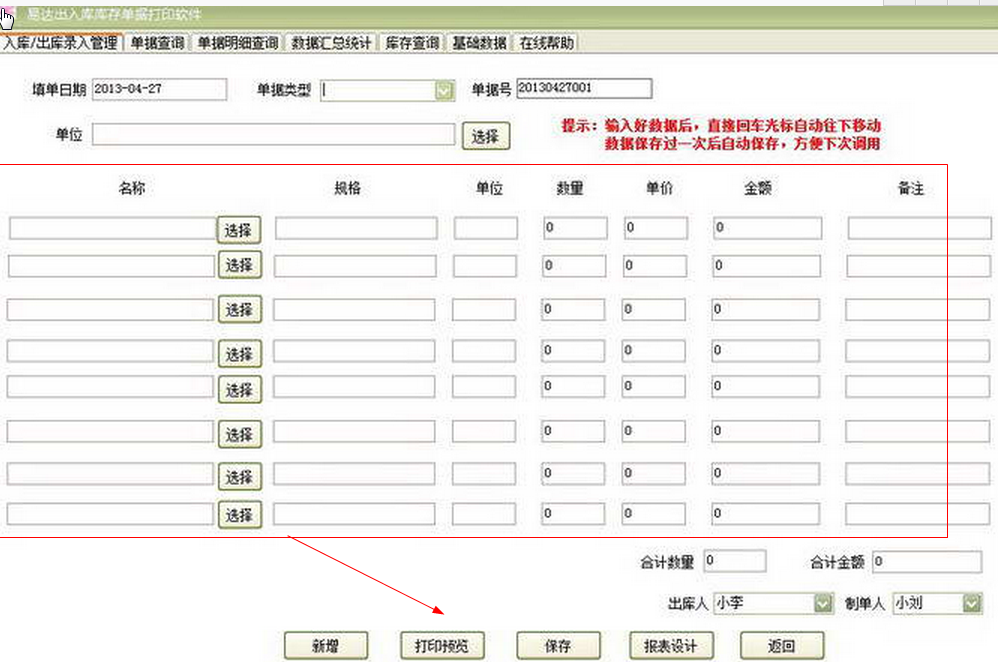Go to the 数据汇总统计 tab
Viewport: 998px width, 662px height.
point(331,43)
